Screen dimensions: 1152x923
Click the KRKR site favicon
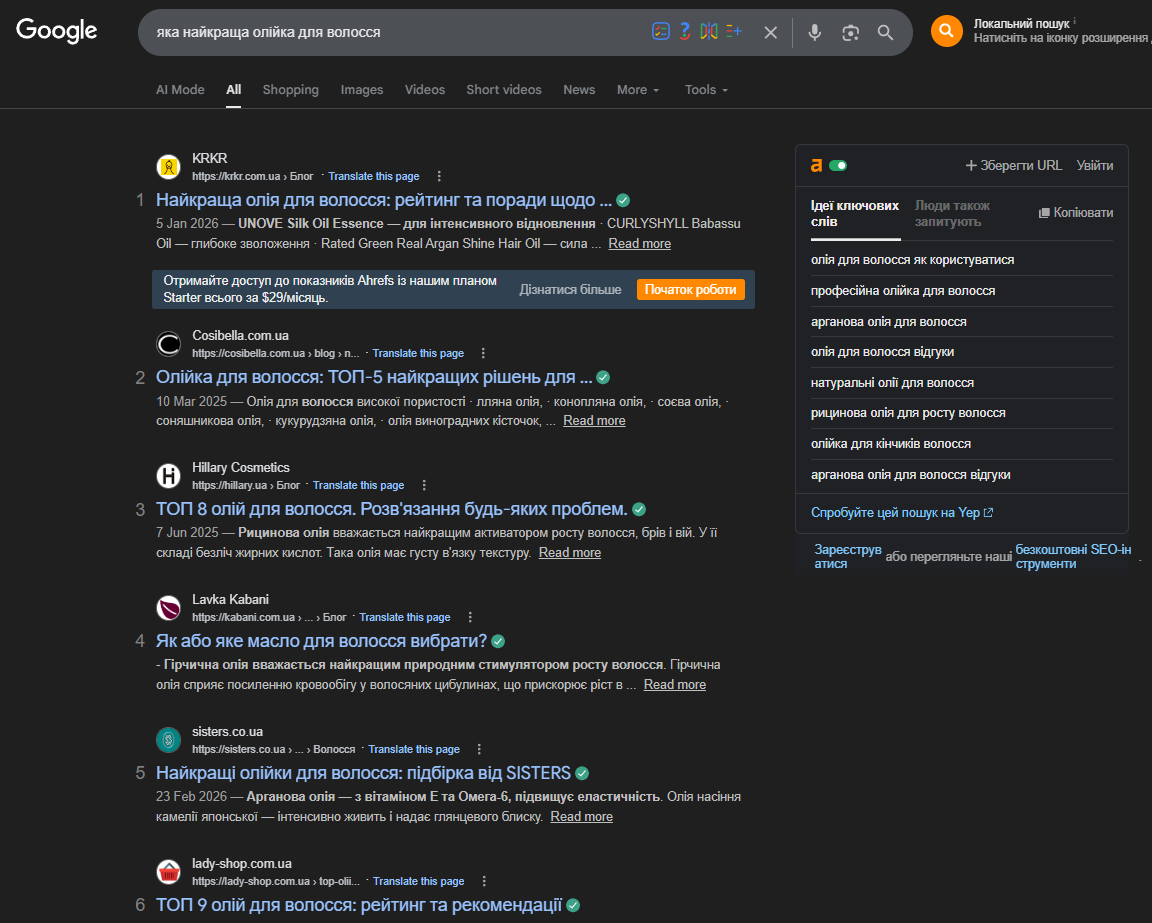[169, 167]
